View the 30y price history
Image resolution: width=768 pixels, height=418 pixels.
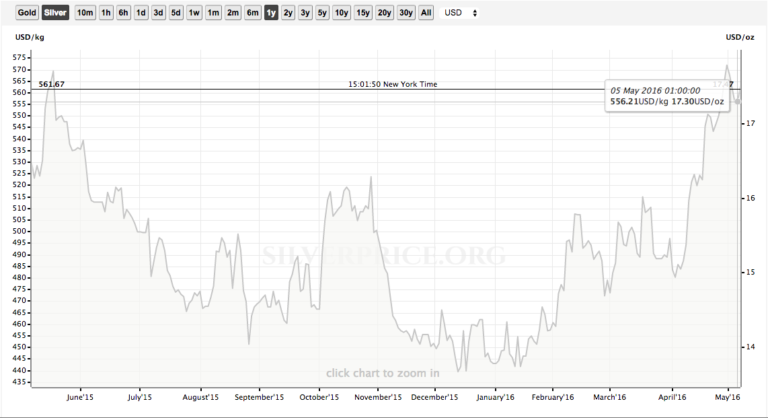point(405,13)
